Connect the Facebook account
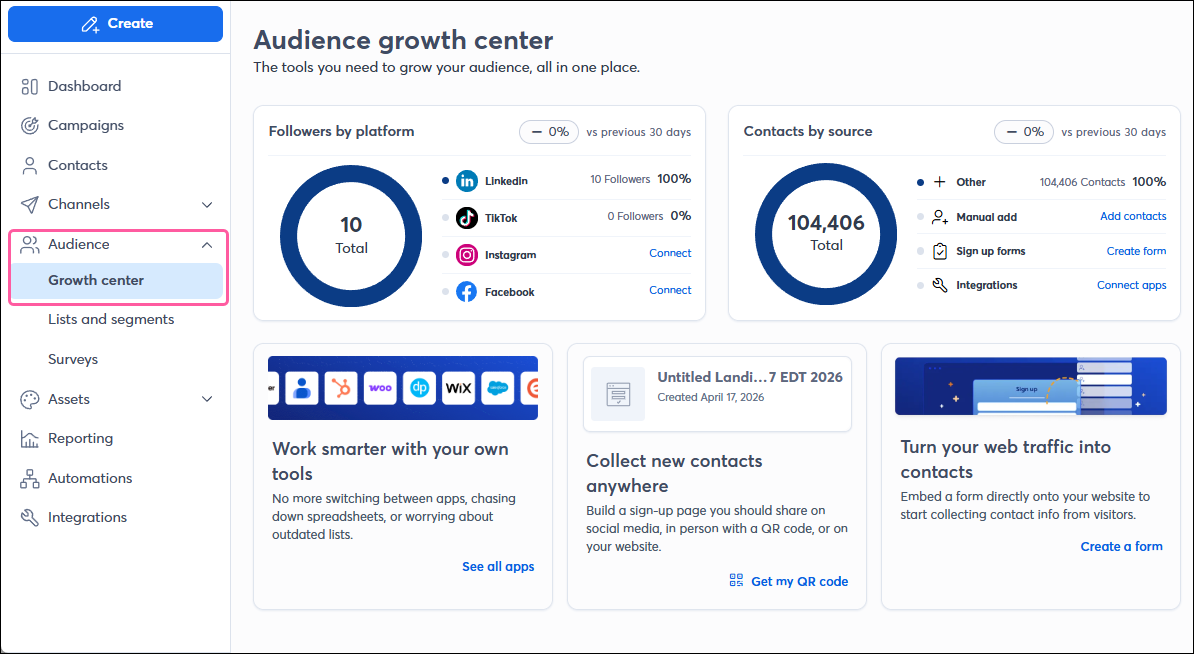The image size is (1194, 654). coord(670,290)
